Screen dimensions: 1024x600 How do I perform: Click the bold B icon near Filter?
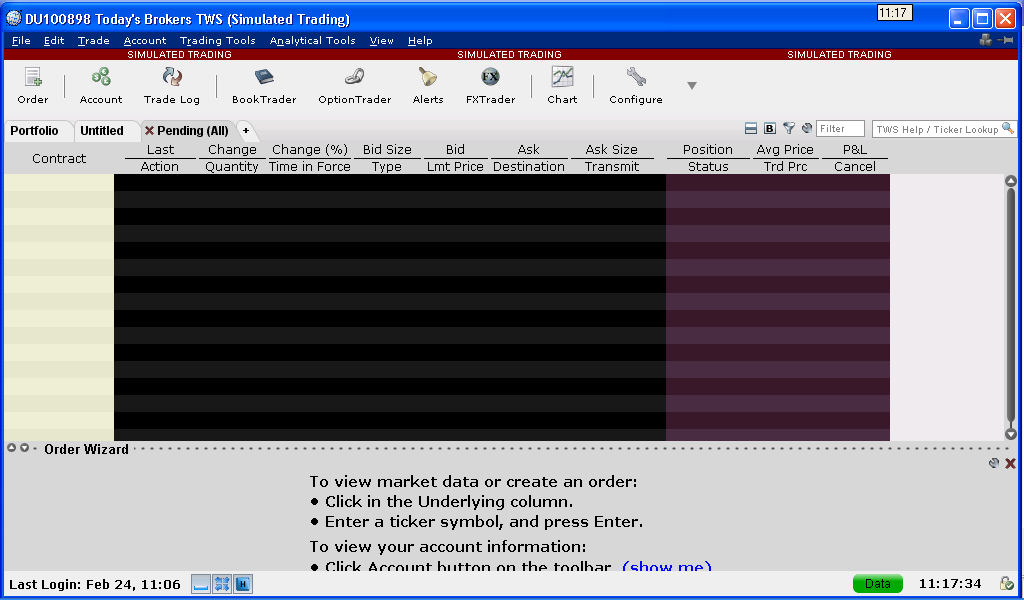tap(769, 129)
